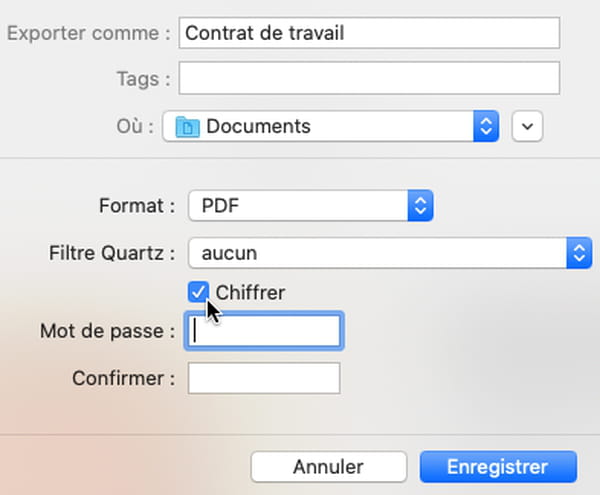The image size is (600, 495).
Task: Click the Documents folder icon
Action: pos(188,127)
